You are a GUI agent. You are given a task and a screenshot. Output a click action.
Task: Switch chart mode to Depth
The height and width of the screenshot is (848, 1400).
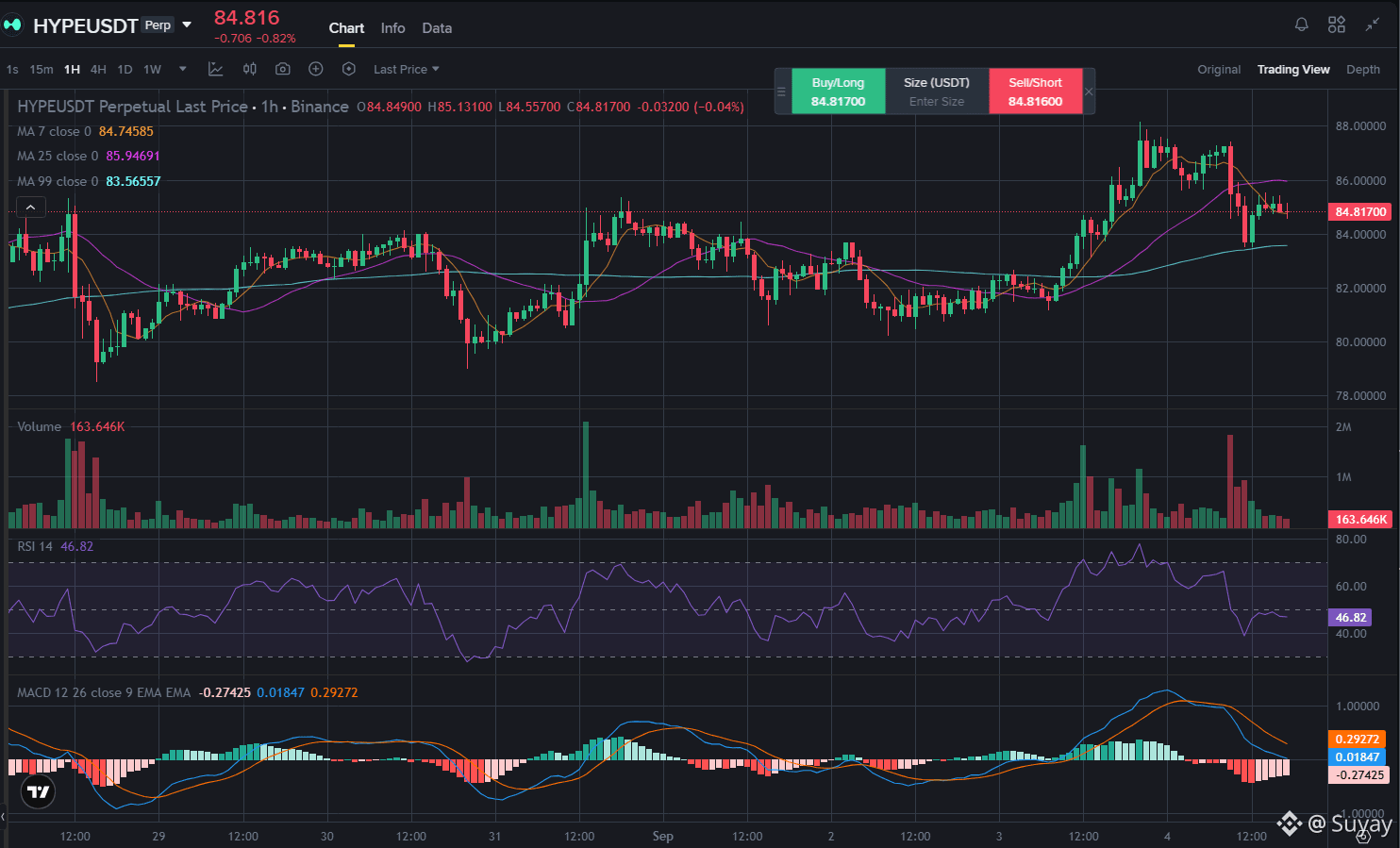click(1363, 70)
